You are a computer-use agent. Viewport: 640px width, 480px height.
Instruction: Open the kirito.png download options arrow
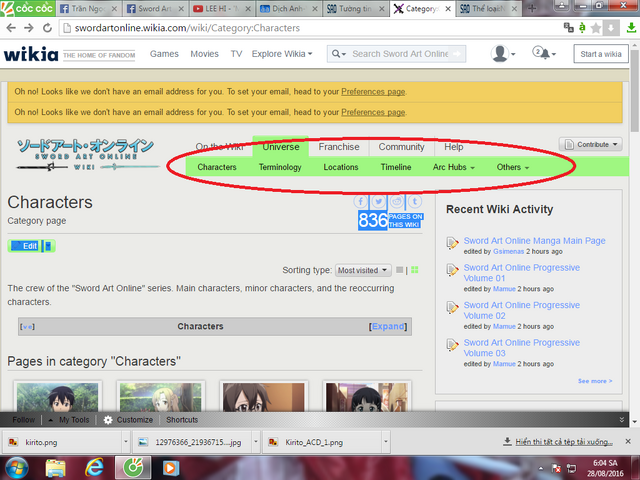pyautogui.click(x=126, y=442)
